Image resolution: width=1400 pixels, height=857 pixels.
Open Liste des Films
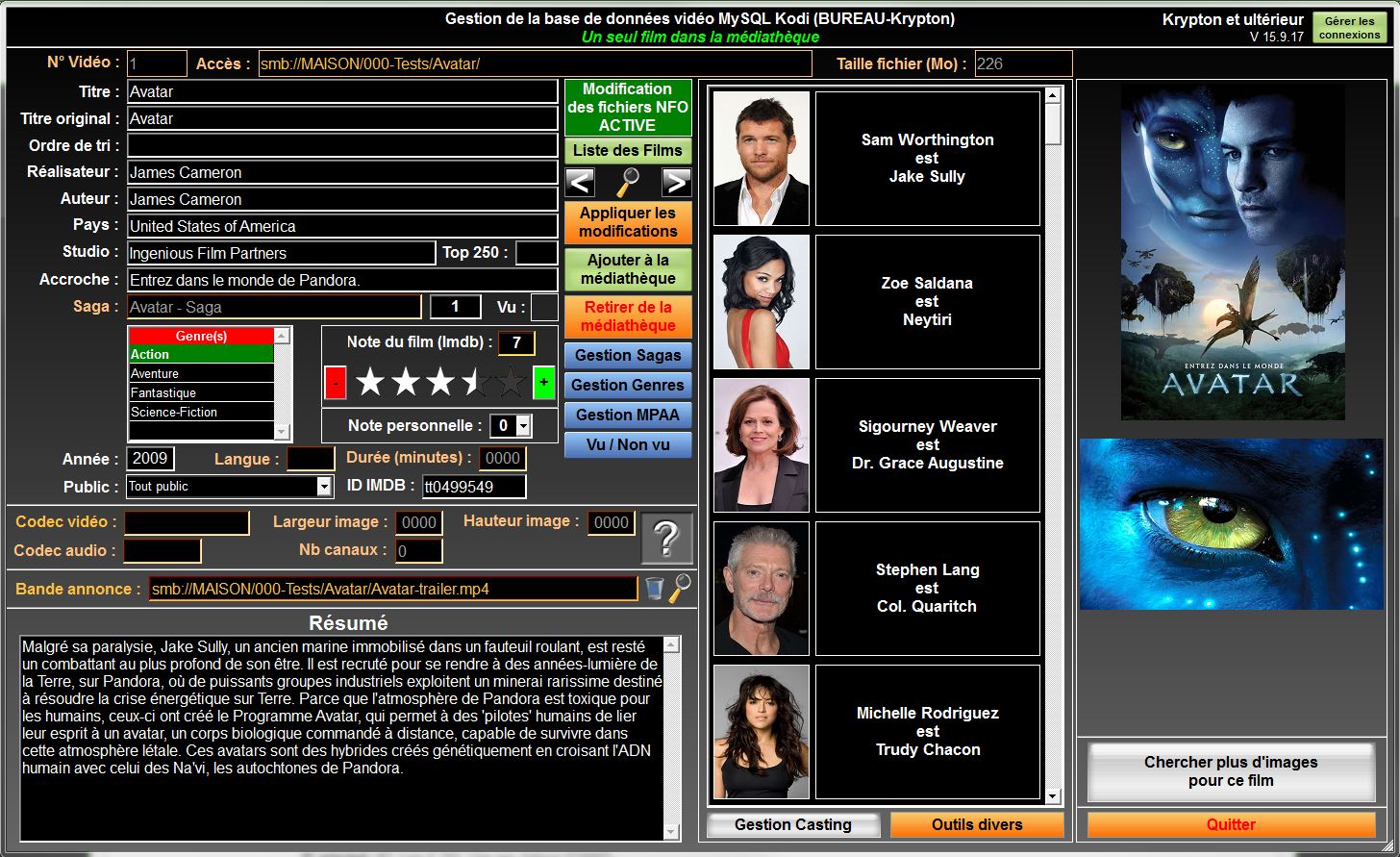tap(628, 150)
